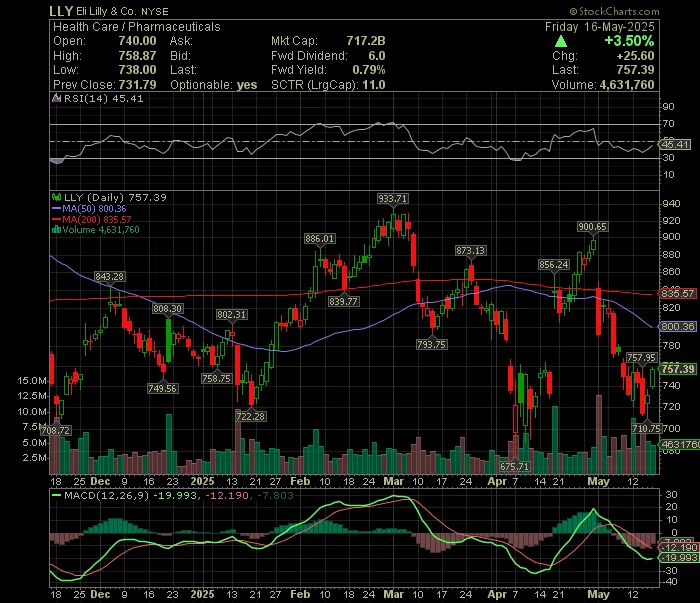This screenshot has width=700, height=603.
Task: Click the 675.71 April low price label
Action: (x=515, y=466)
